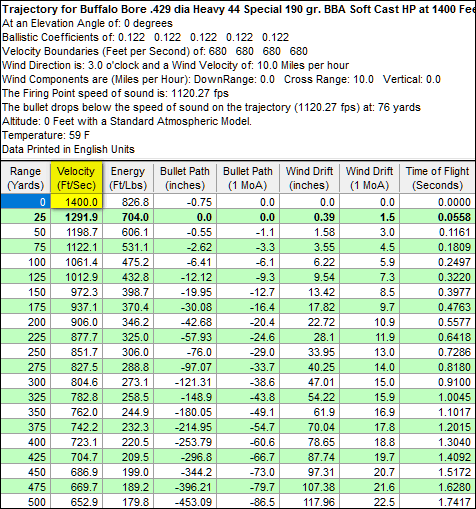The image size is (476, 509).
Task: Click energy value 258.5
Action: 128,397
